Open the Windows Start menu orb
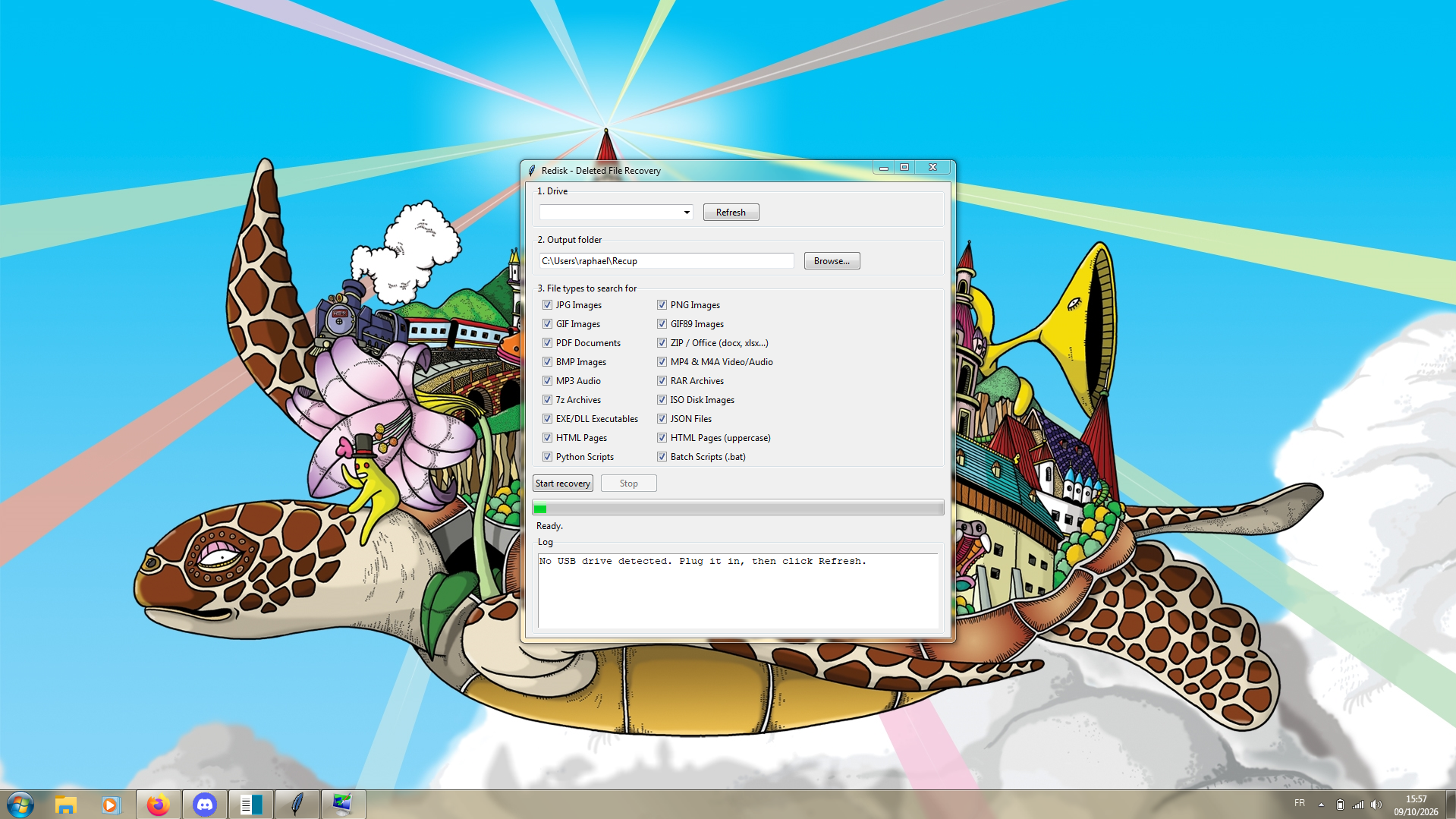Image resolution: width=1456 pixels, height=819 pixels. (20, 804)
